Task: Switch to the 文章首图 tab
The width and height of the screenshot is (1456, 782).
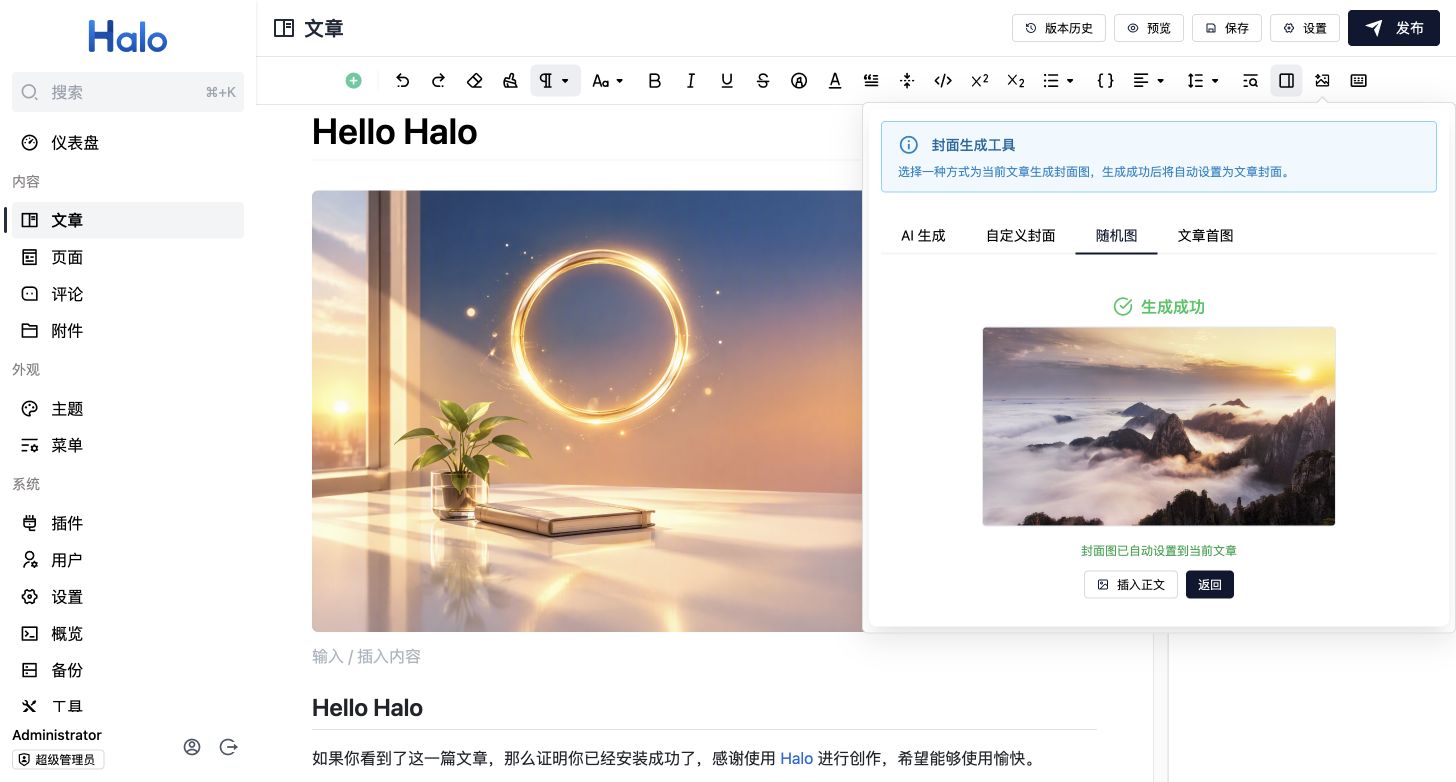Action: [1205, 236]
